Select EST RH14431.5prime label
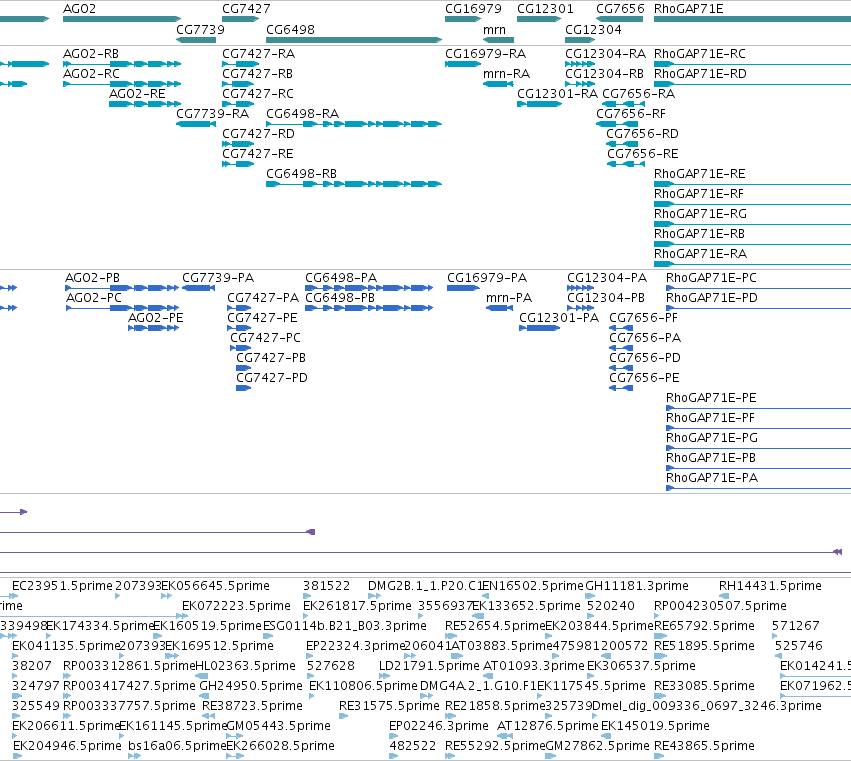Screen dimensions: 851x761 [770, 586]
